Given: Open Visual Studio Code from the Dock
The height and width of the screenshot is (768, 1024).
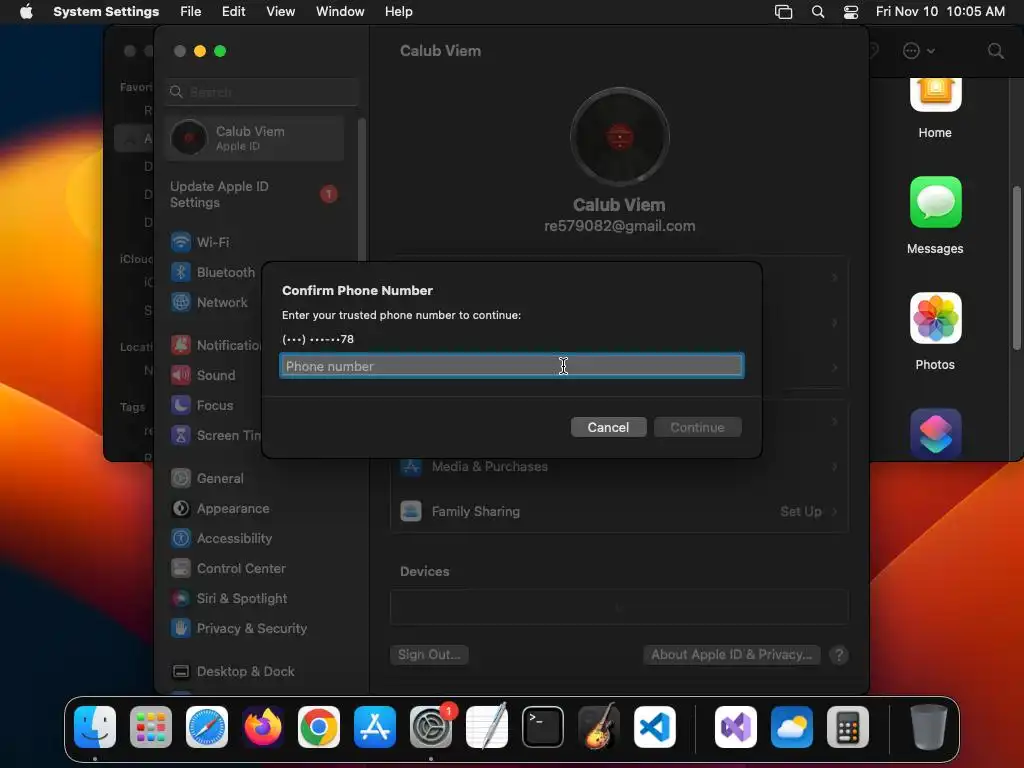Looking at the screenshot, I should coord(655,727).
